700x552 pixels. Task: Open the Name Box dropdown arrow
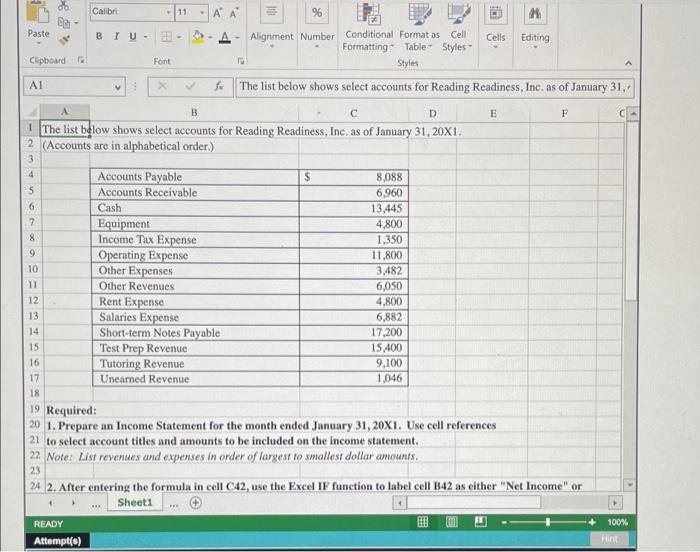(x=118, y=87)
